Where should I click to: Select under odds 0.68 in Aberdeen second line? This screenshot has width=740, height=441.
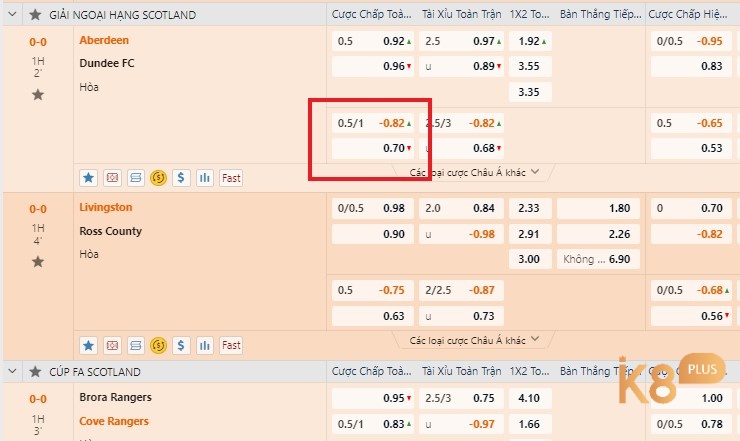click(x=461, y=148)
